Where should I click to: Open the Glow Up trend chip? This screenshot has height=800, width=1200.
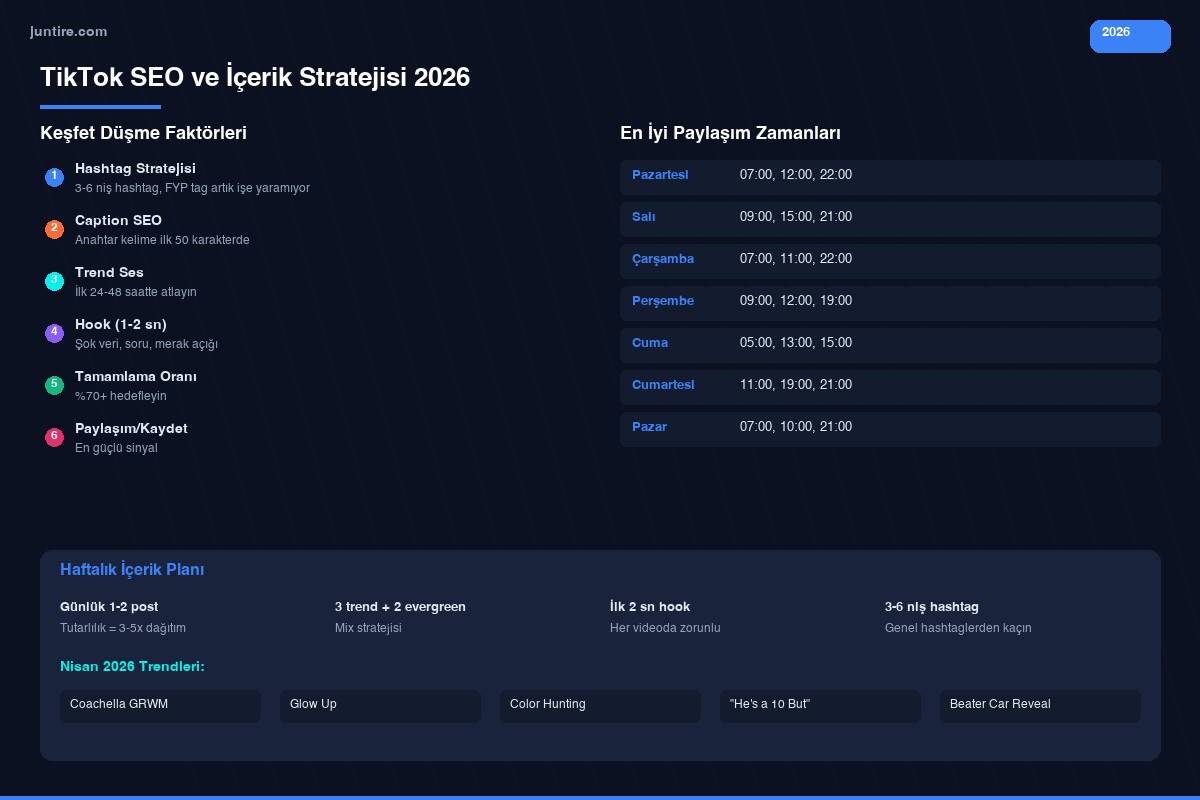click(380, 706)
